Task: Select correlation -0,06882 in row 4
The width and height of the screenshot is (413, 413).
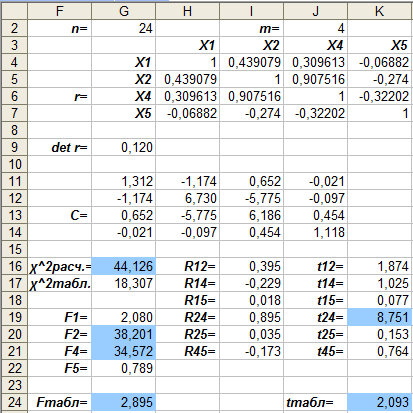Action: pos(379,62)
